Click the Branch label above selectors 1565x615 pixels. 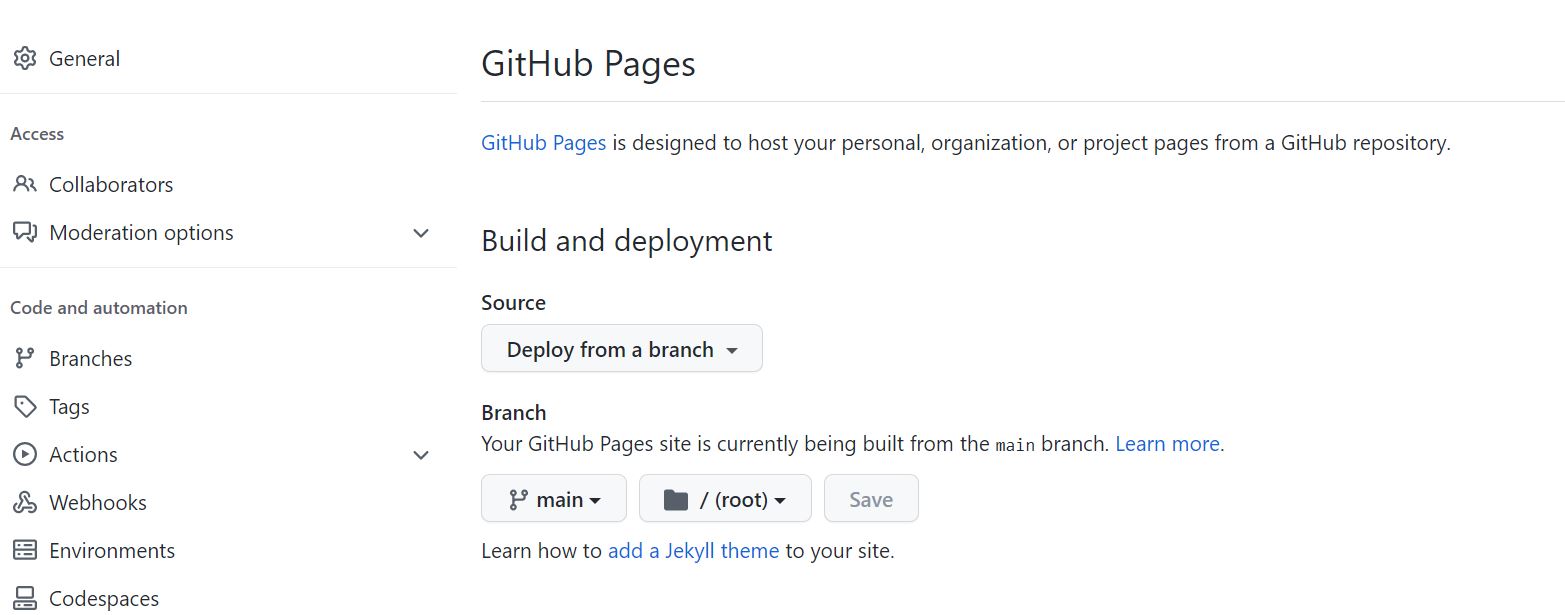(514, 413)
